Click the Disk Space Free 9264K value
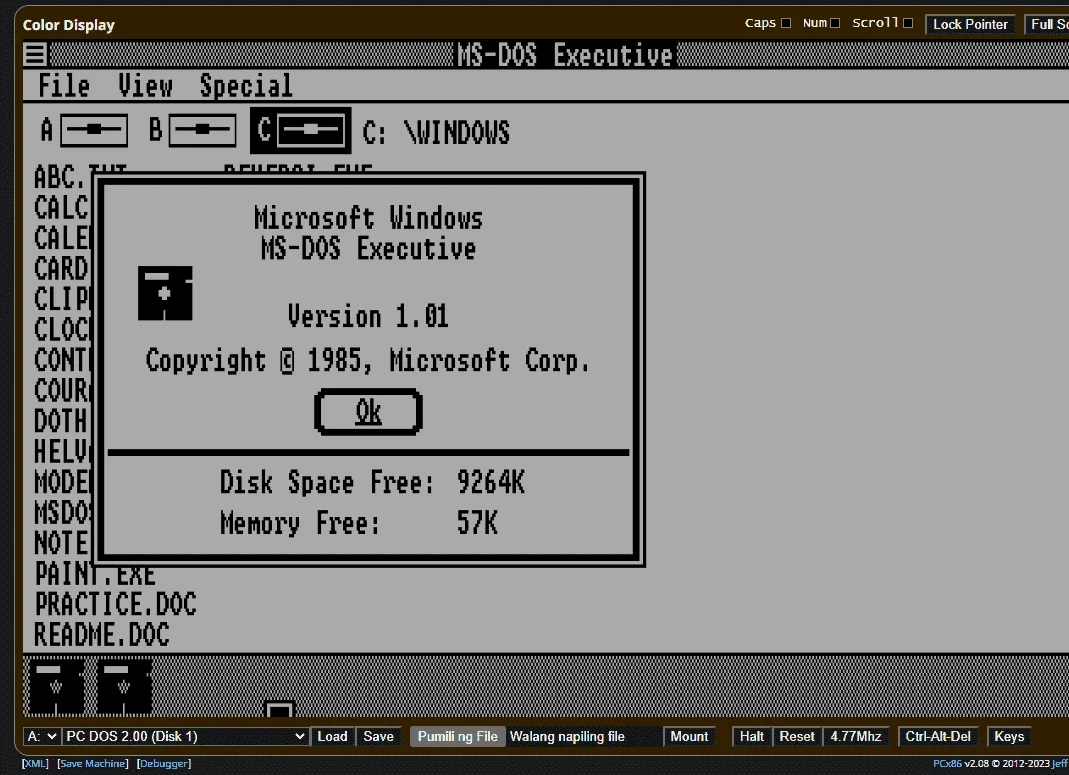 491,482
